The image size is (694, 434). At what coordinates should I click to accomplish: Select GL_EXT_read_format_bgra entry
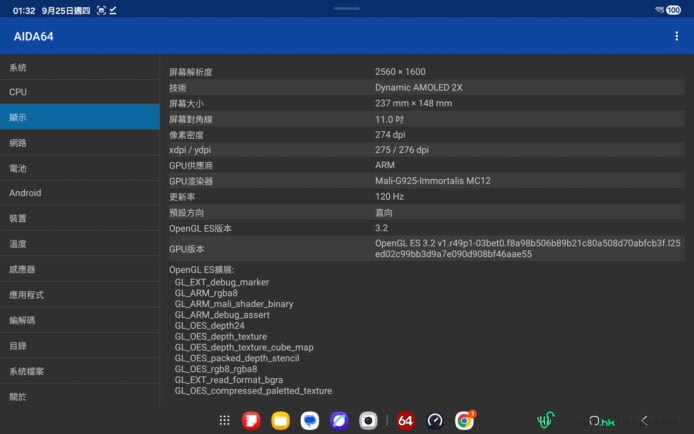pyautogui.click(x=228, y=380)
